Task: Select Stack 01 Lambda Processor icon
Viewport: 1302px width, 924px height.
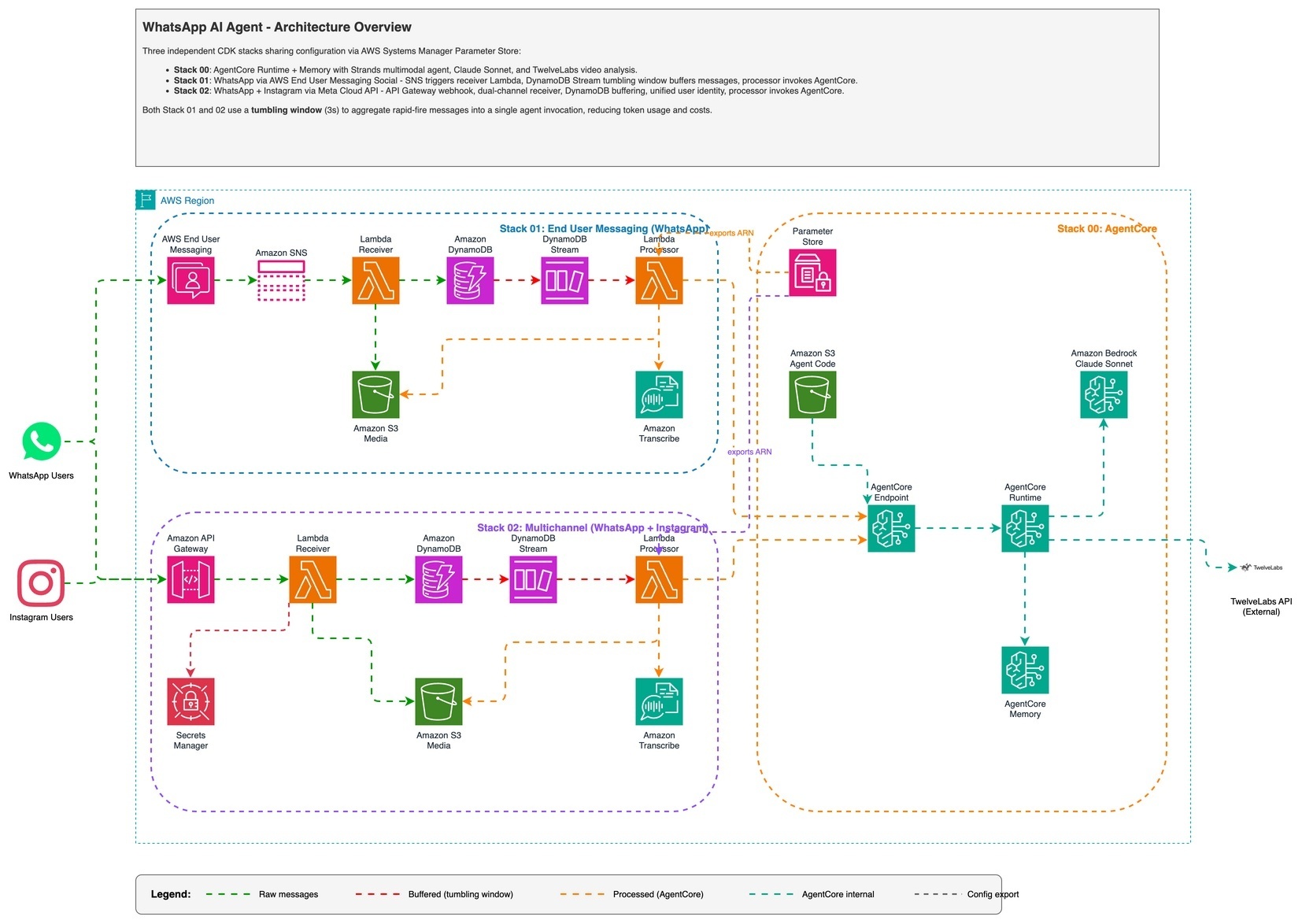Action: coord(659,280)
